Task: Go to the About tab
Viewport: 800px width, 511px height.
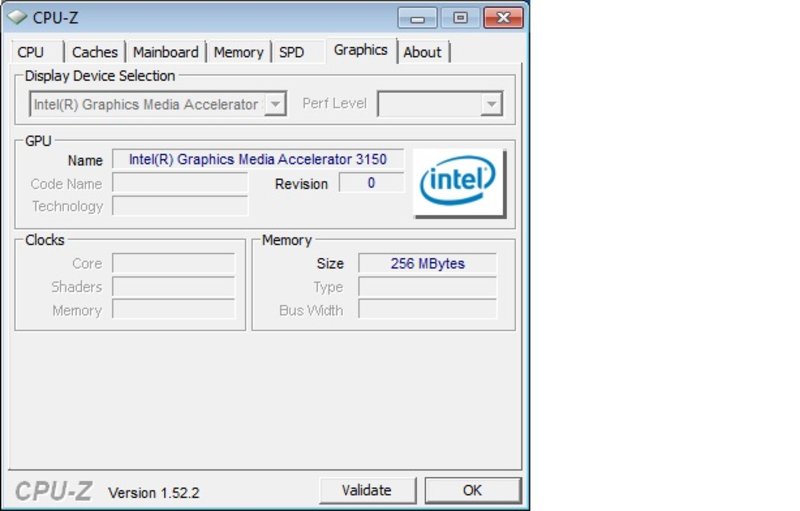Action: [422, 52]
